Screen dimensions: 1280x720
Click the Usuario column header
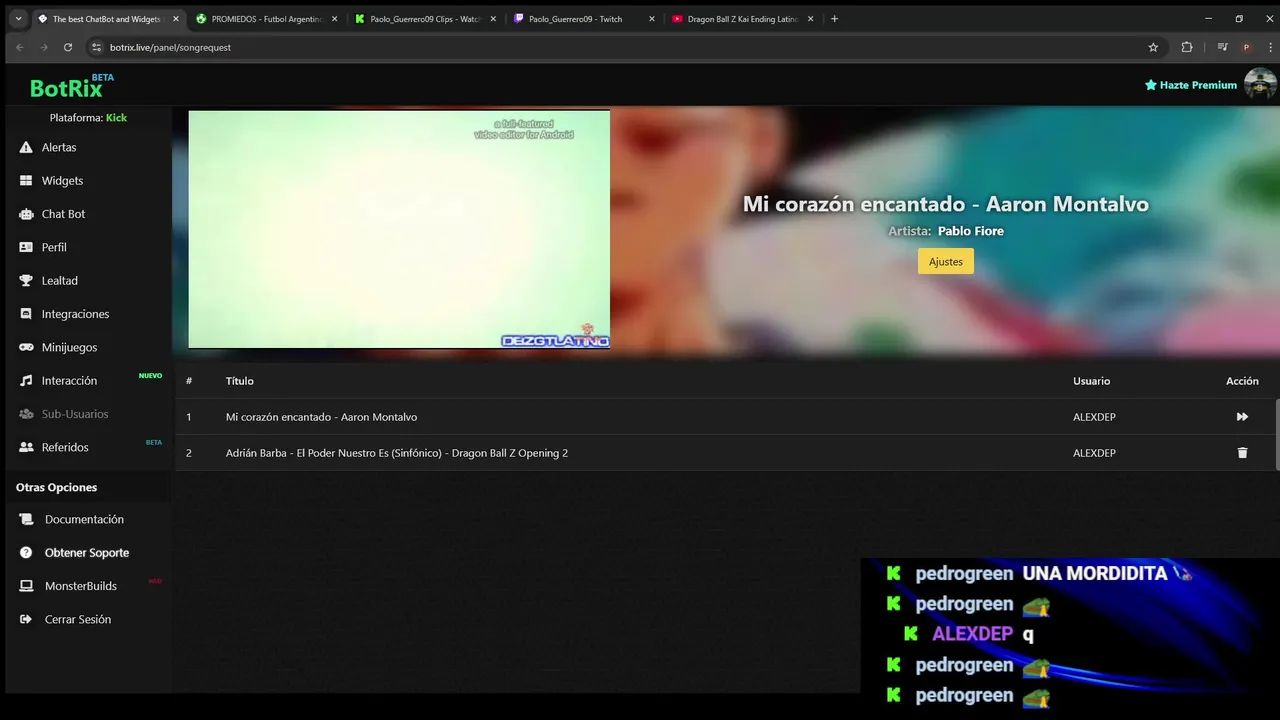1091,381
